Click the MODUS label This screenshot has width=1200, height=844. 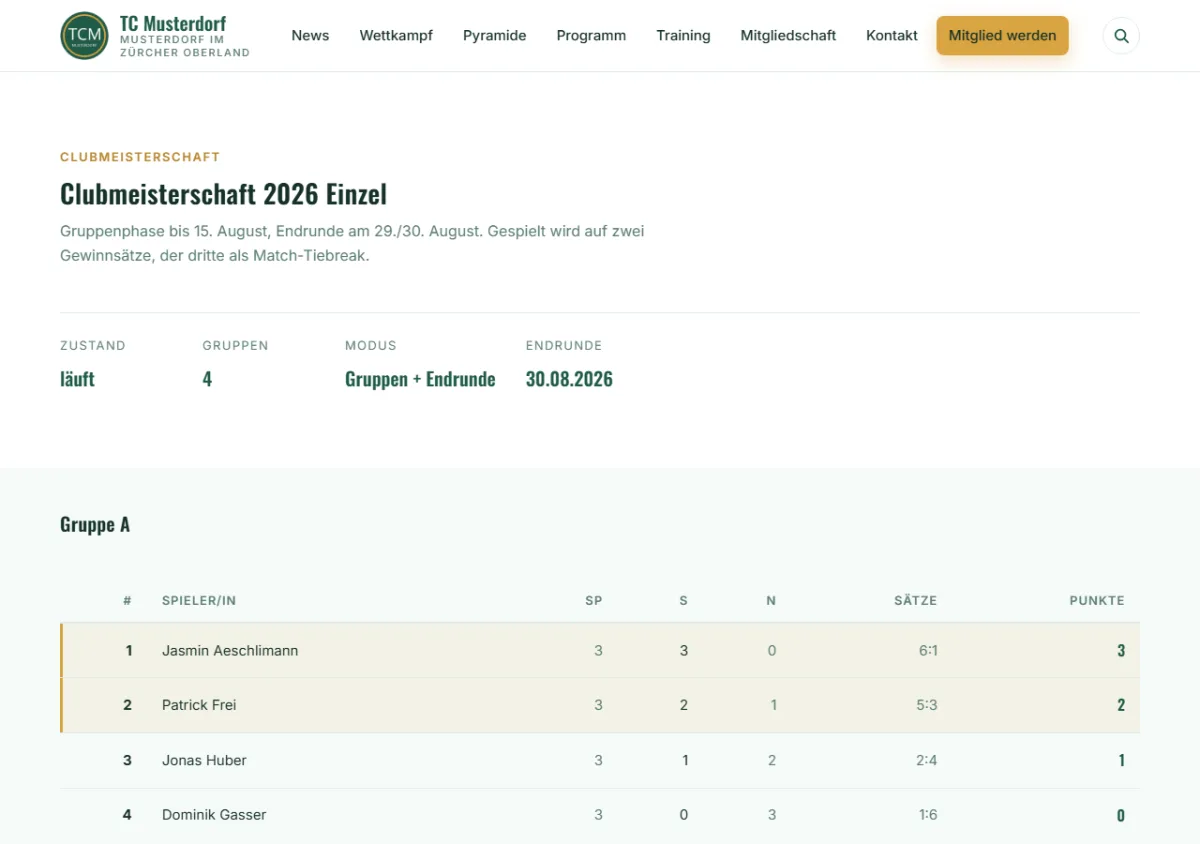coord(371,346)
